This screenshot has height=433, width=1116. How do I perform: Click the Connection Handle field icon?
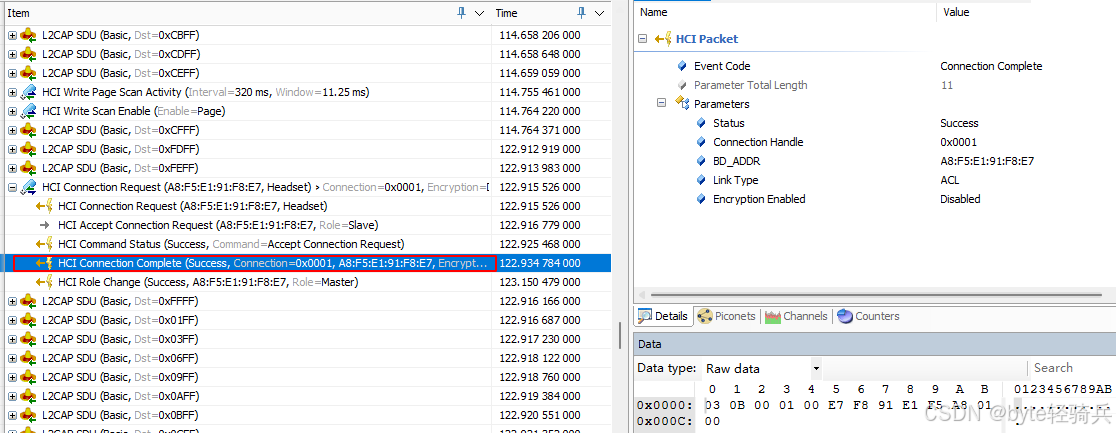pos(702,142)
